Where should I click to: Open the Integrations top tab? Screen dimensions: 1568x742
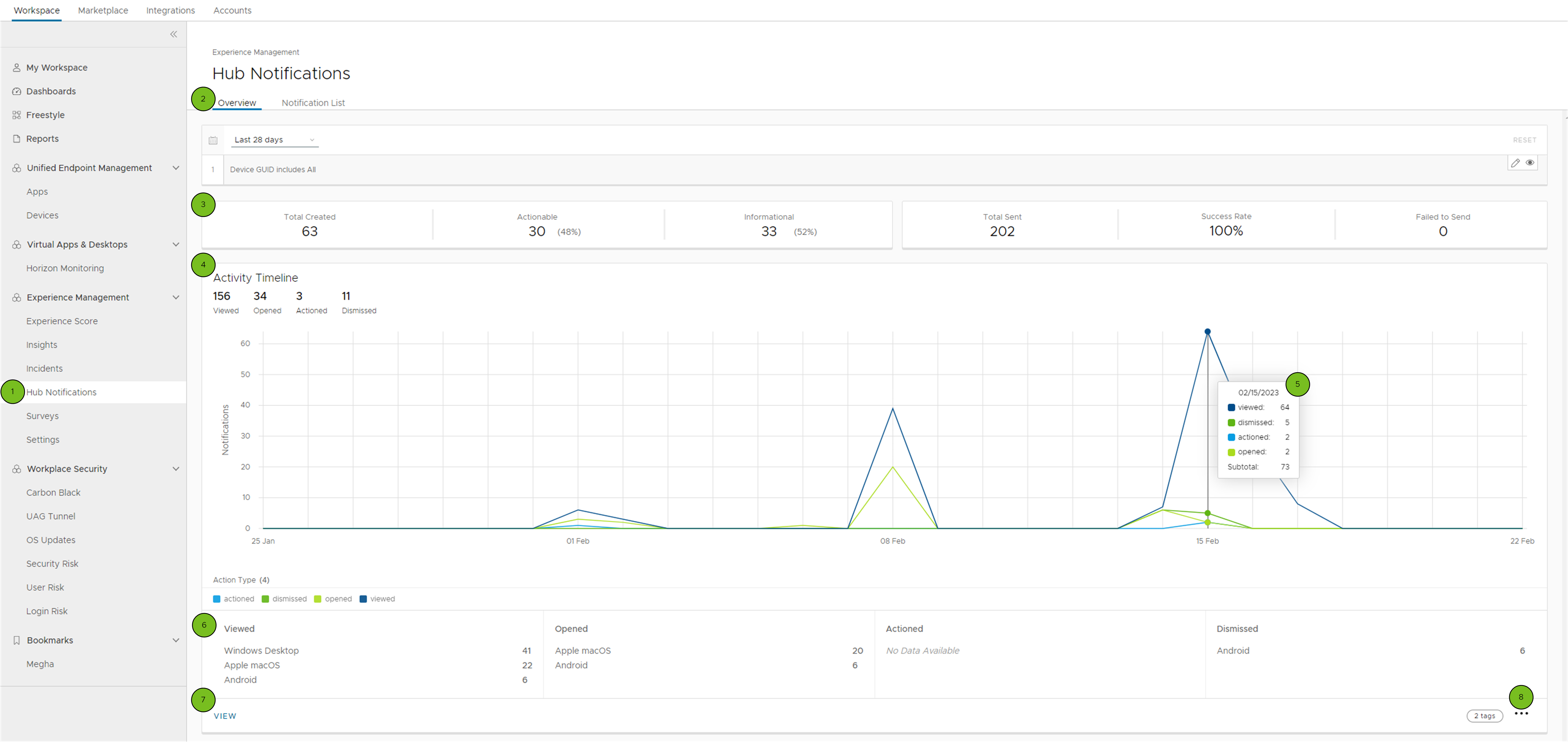[x=171, y=10]
